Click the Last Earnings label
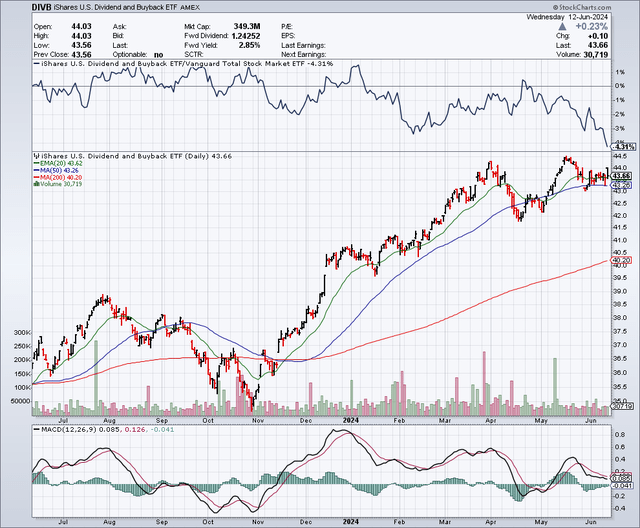640x528 pixels. click(x=303, y=45)
